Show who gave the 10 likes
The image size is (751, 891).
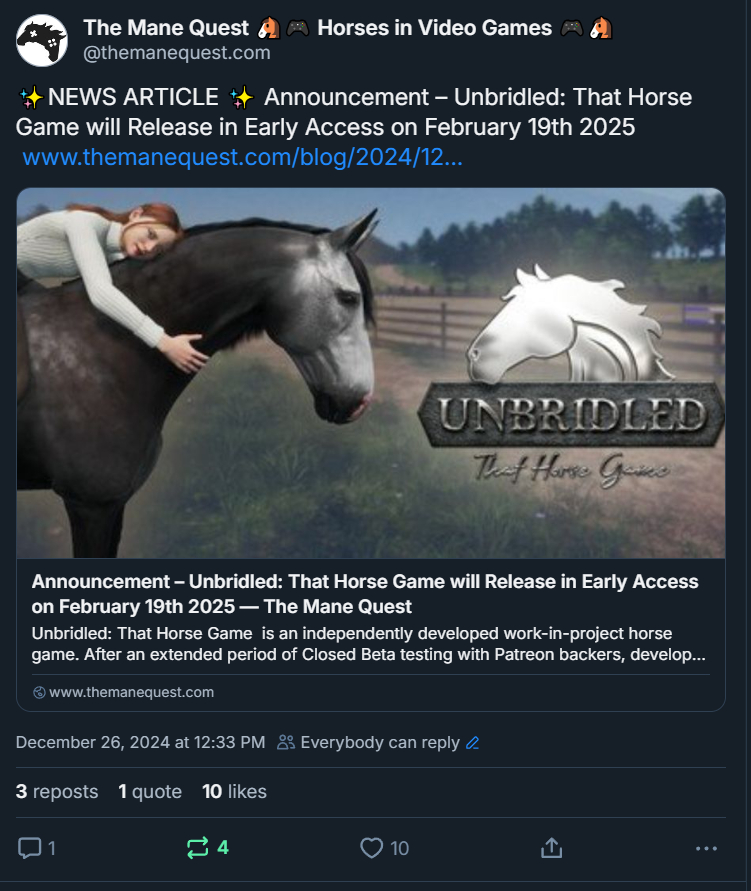coord(234,792)
